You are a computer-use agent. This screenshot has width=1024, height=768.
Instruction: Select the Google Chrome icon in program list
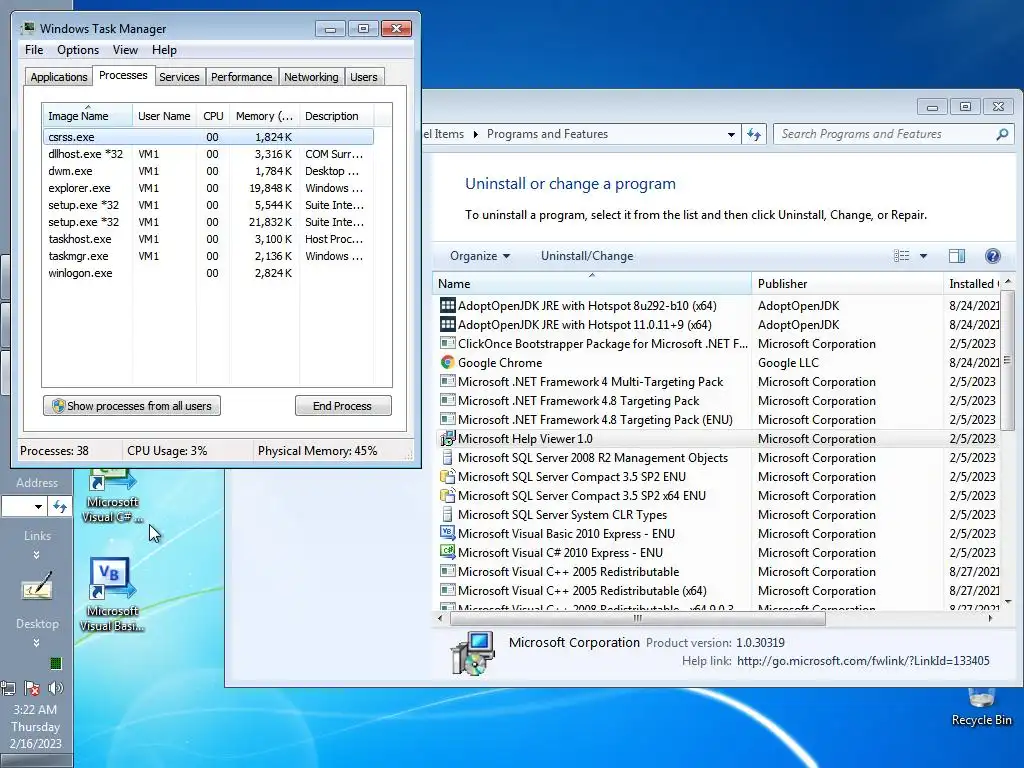[x=447, y=362]
